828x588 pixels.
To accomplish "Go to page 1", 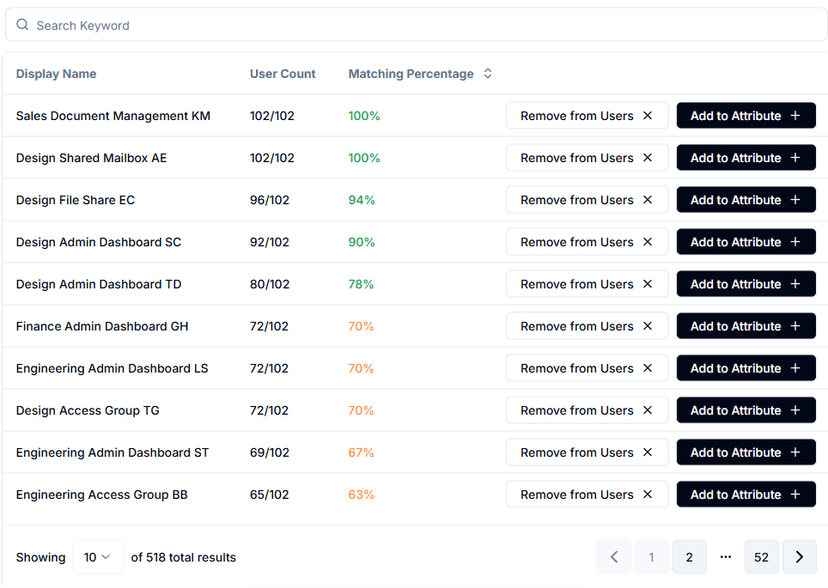I will 652,557.
